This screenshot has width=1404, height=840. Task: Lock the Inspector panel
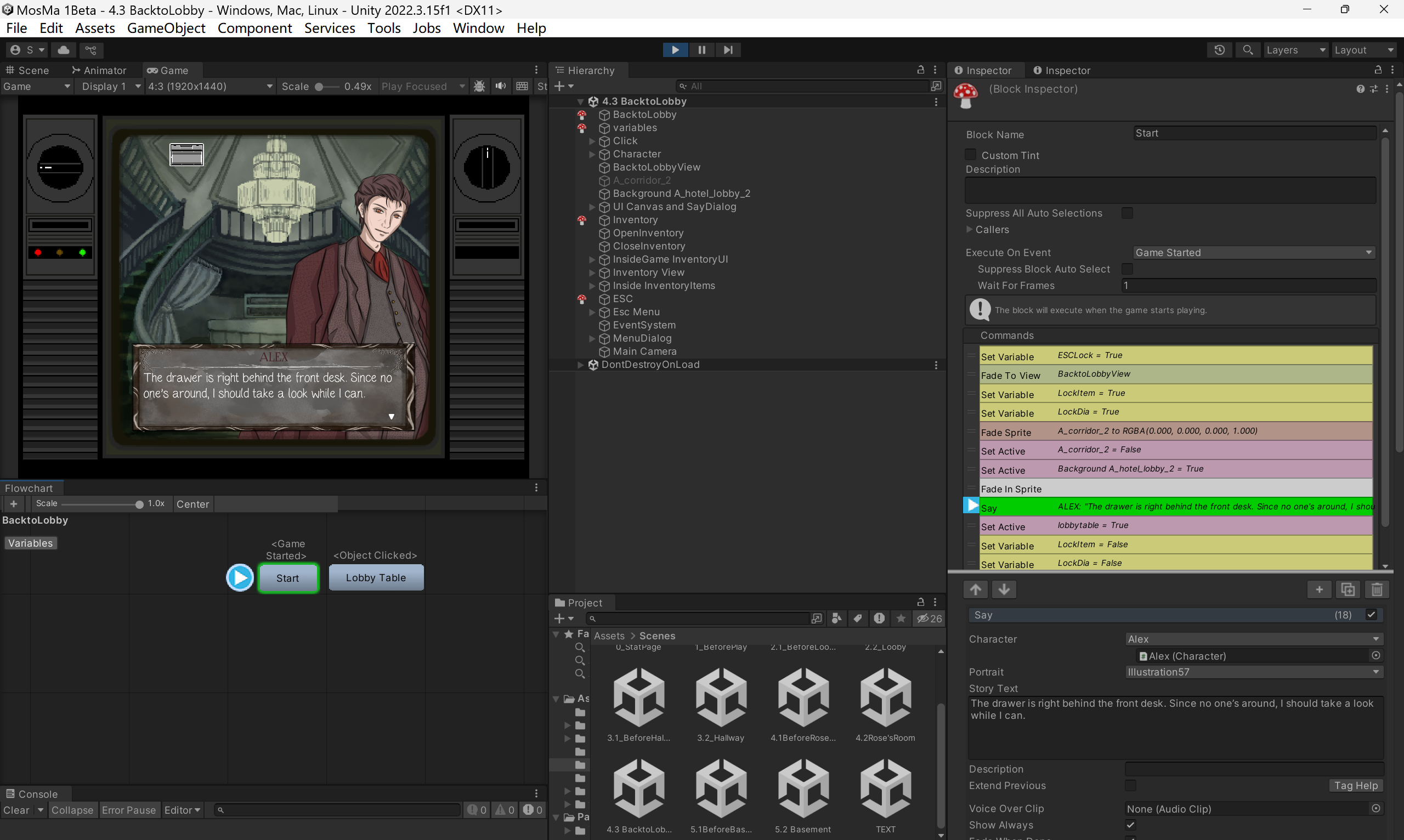click(x=1378, y=70)
